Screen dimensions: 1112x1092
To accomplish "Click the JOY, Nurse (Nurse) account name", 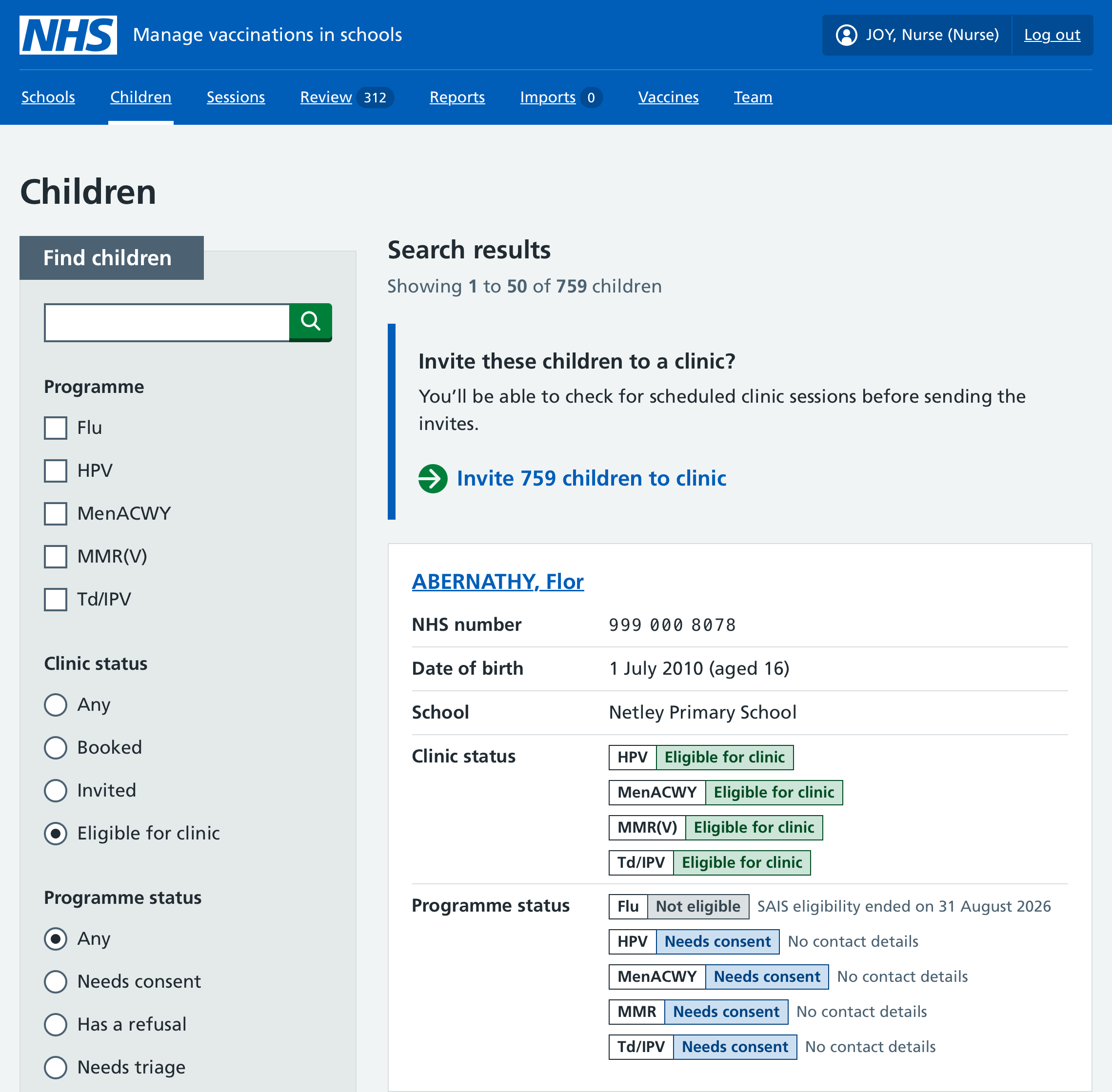I will (x=932, y=35).
